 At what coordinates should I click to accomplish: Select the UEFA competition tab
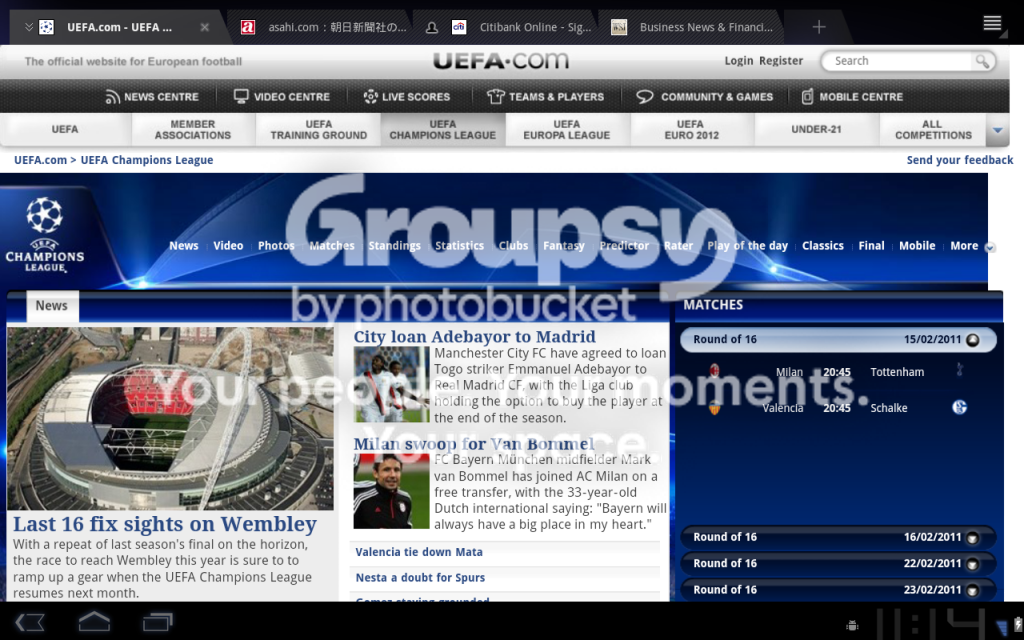65,129
